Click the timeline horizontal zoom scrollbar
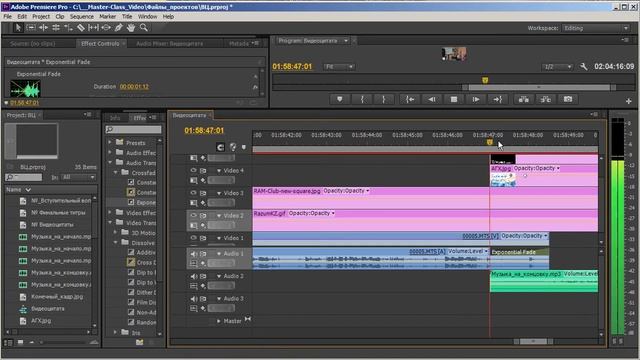Viewport: 640px width, 360px height. pyautogui.click(x=533, y=341)
